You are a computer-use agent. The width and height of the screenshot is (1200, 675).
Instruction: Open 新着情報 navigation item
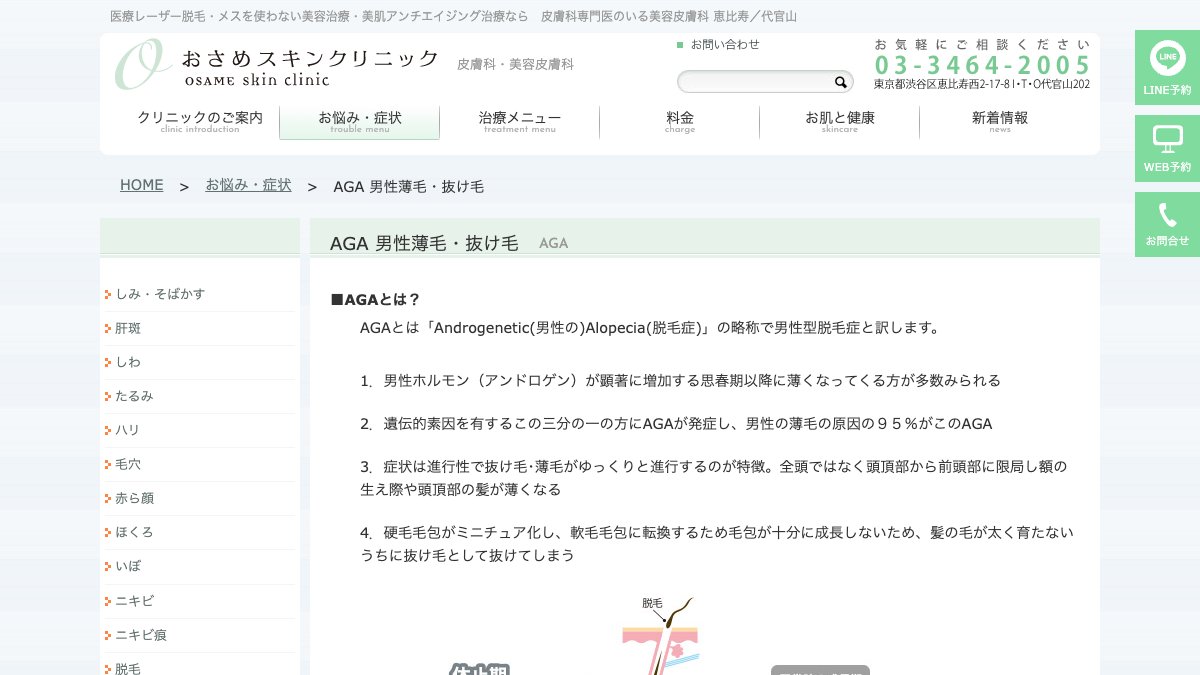[x=1000, y=122]
